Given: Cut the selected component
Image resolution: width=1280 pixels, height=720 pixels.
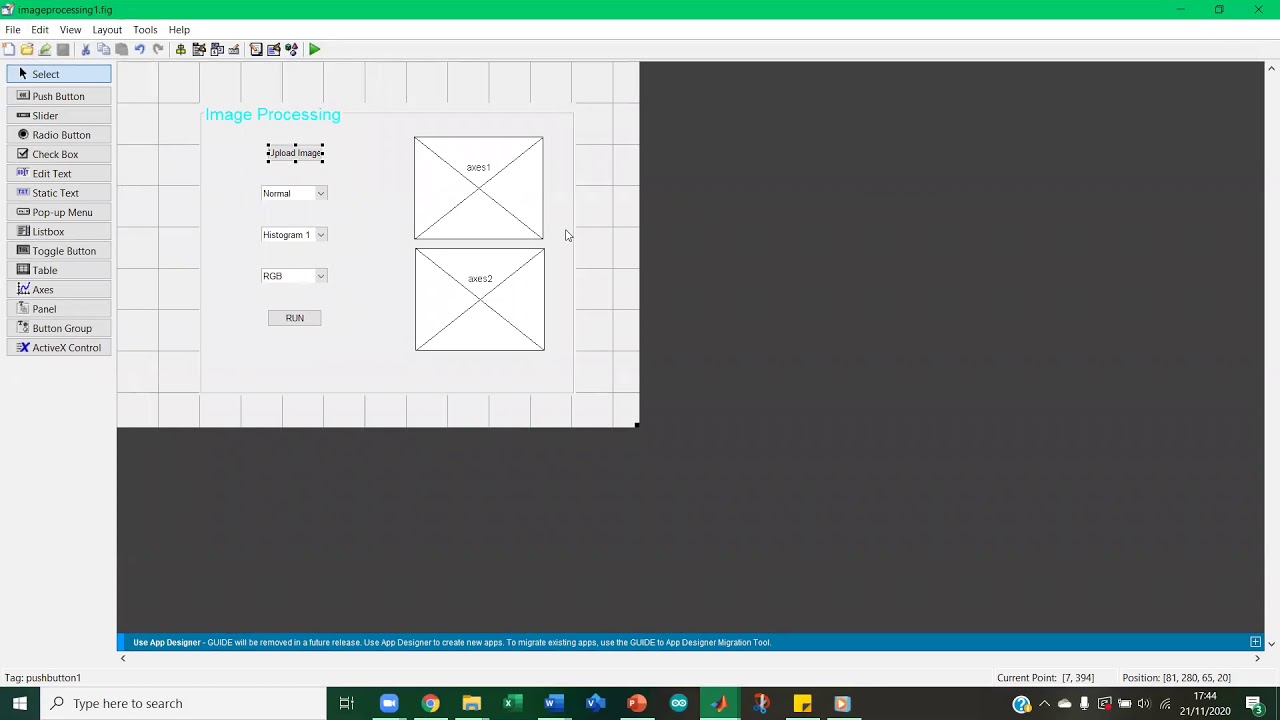Looking at the screenshot, I should coord(86,49).
